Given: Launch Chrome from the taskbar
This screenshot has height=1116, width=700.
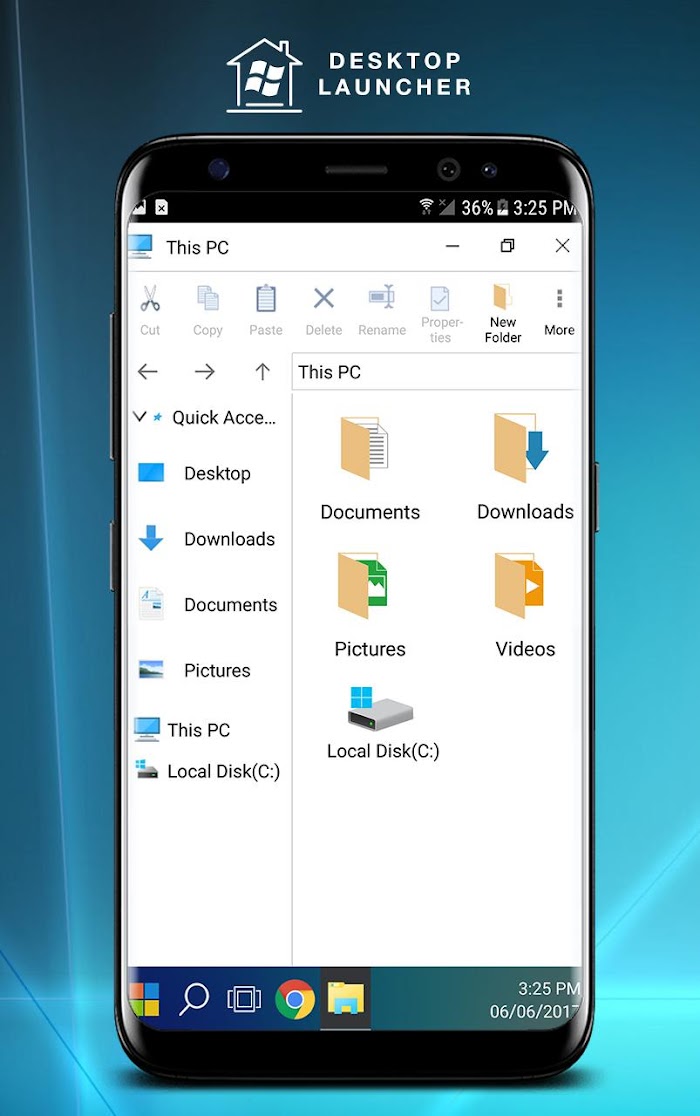Looking at the screenshot, I should 295,999.
